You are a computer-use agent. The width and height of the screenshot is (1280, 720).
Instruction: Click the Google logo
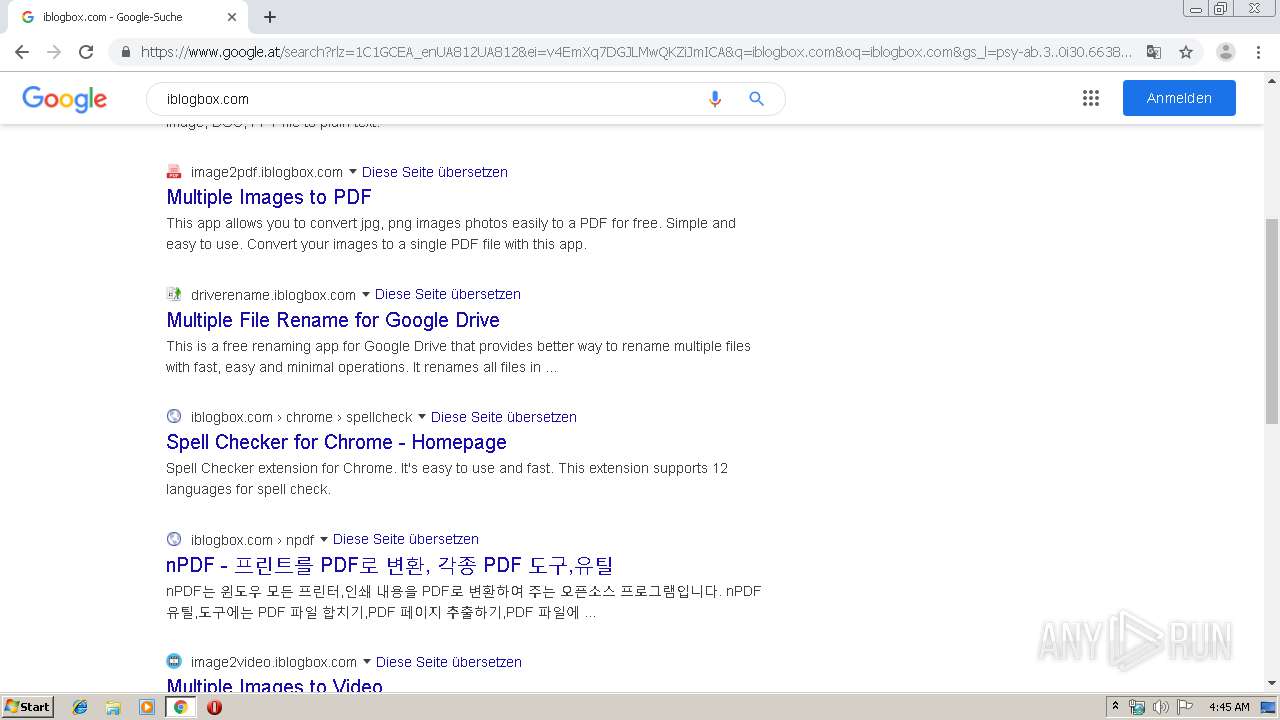click(64, 99)
